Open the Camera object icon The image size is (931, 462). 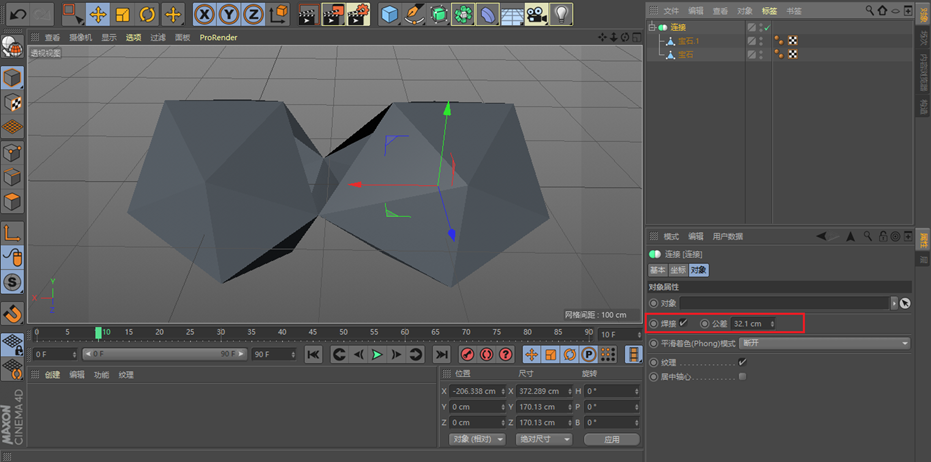point(536,14)
